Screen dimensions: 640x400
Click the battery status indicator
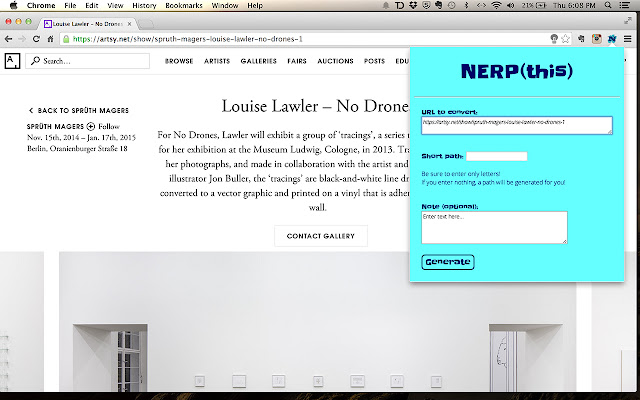pyautogui.click(x=534, y=5)
